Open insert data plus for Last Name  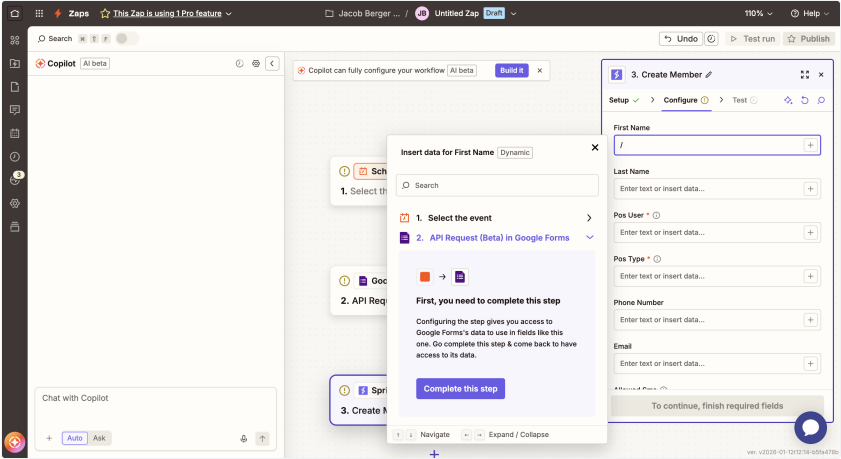(810, 189)
